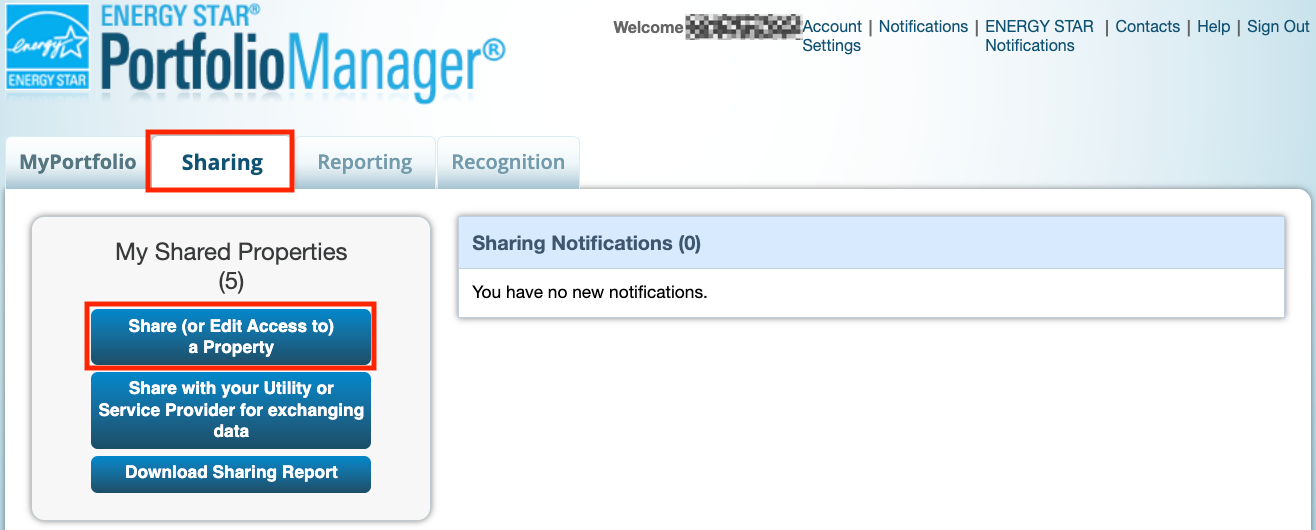Open the Help link
The height and width of the screenshot is (530, 1316).
pos(1213,27)
